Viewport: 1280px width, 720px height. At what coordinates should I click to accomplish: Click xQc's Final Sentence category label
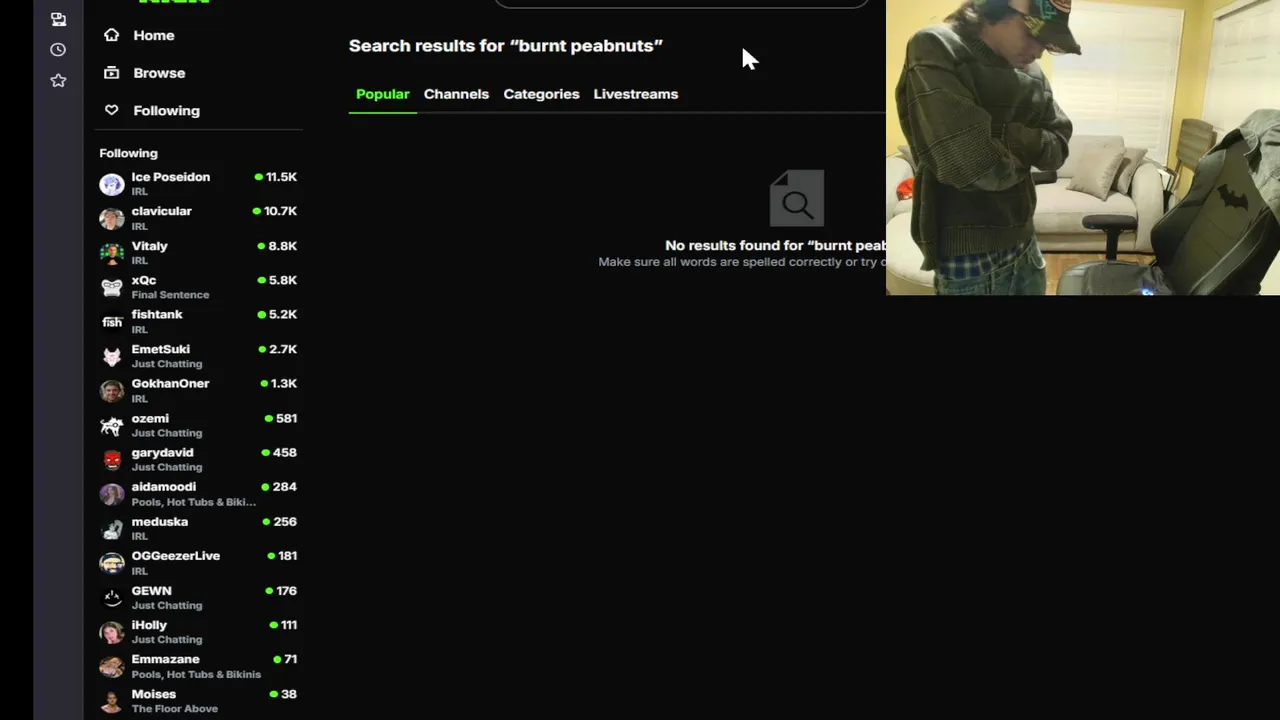pos(170,295)
